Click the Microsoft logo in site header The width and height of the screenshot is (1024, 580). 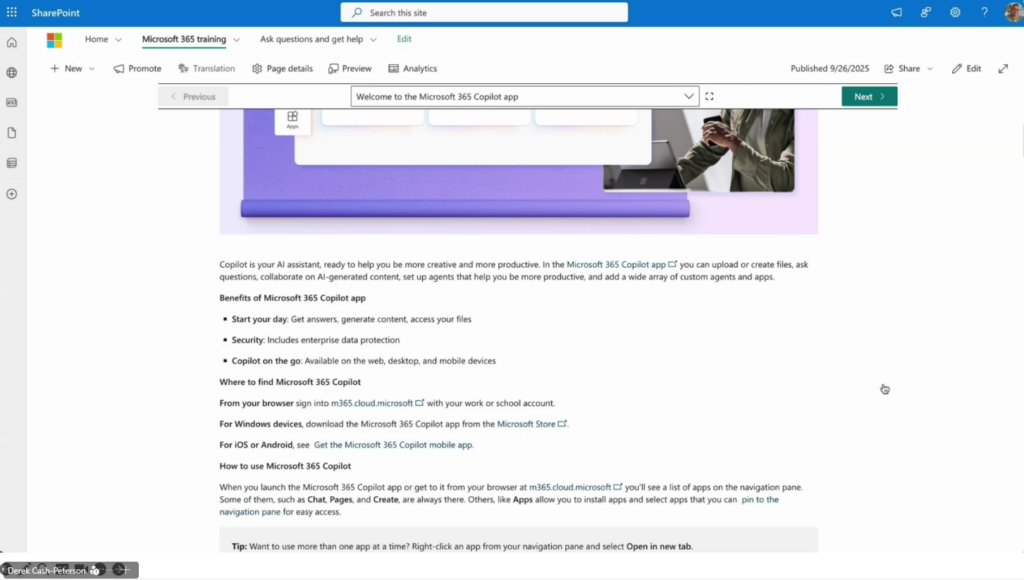pos(54,40)
